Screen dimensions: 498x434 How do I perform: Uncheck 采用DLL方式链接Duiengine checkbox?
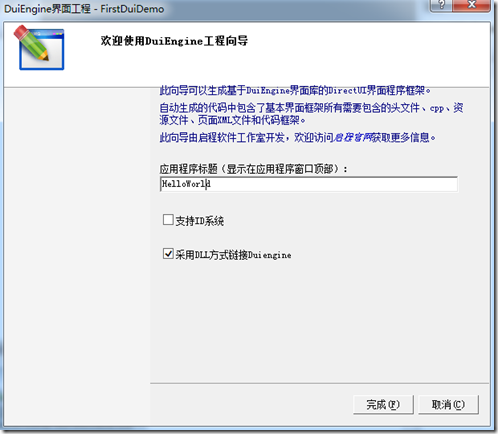(x=168, y=254)
